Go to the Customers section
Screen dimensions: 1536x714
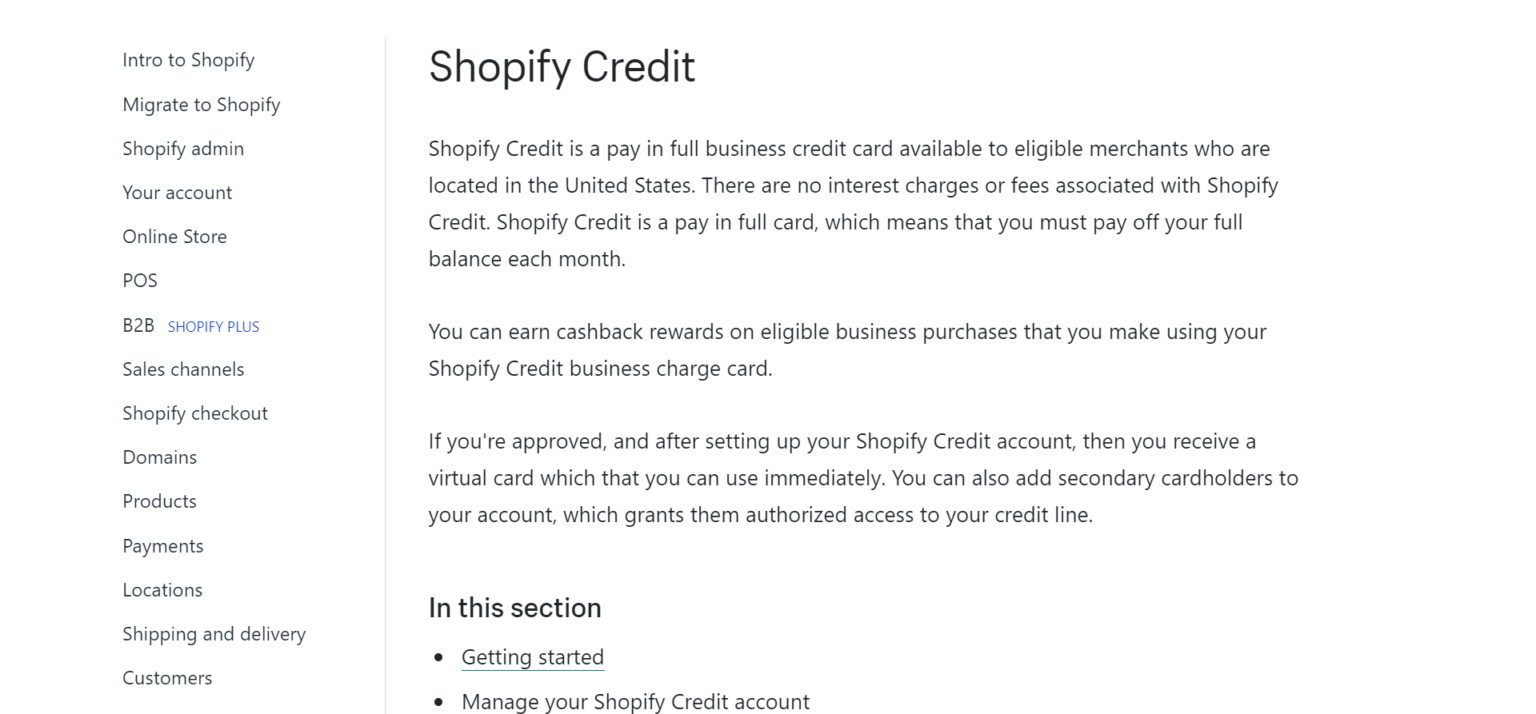[x=167, y=677]
